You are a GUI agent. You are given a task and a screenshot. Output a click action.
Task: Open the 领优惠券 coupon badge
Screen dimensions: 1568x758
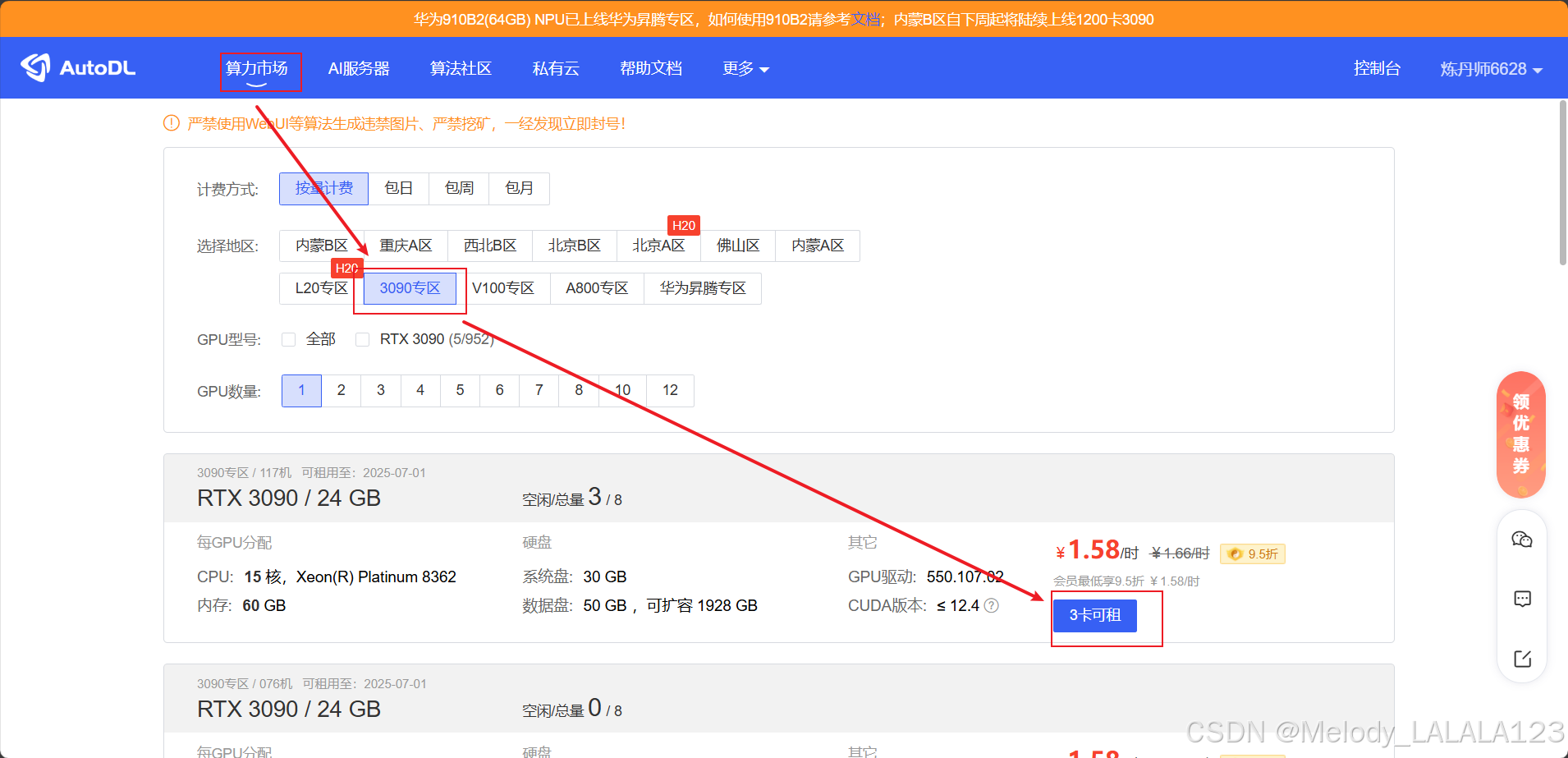coord(1521,434)
